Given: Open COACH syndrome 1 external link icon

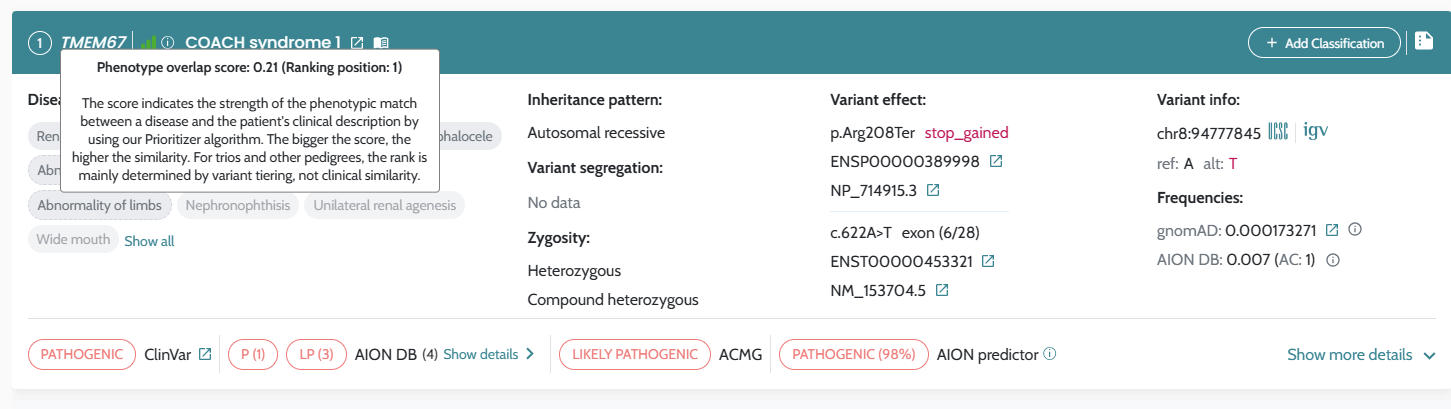Looking at the screenshot, I should click(358, 43).
